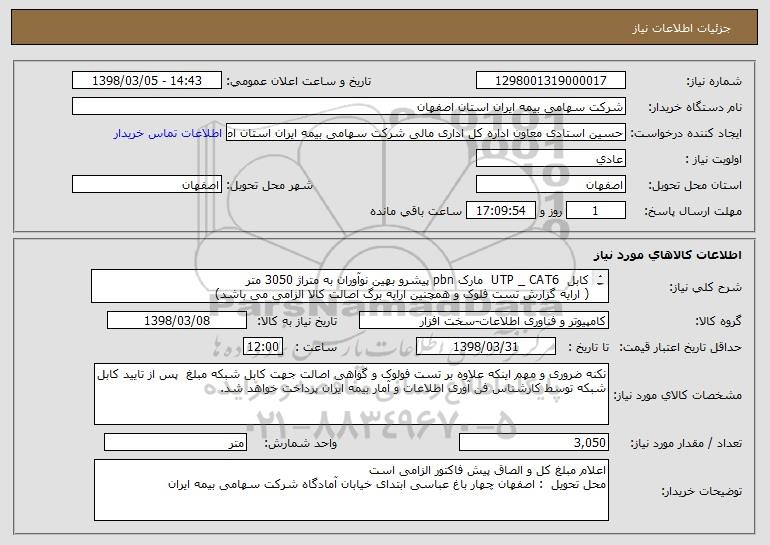The image size is (770, 545).
Task: Click the شماره نیاز field 1298001319000017
Action: (550, 81)
